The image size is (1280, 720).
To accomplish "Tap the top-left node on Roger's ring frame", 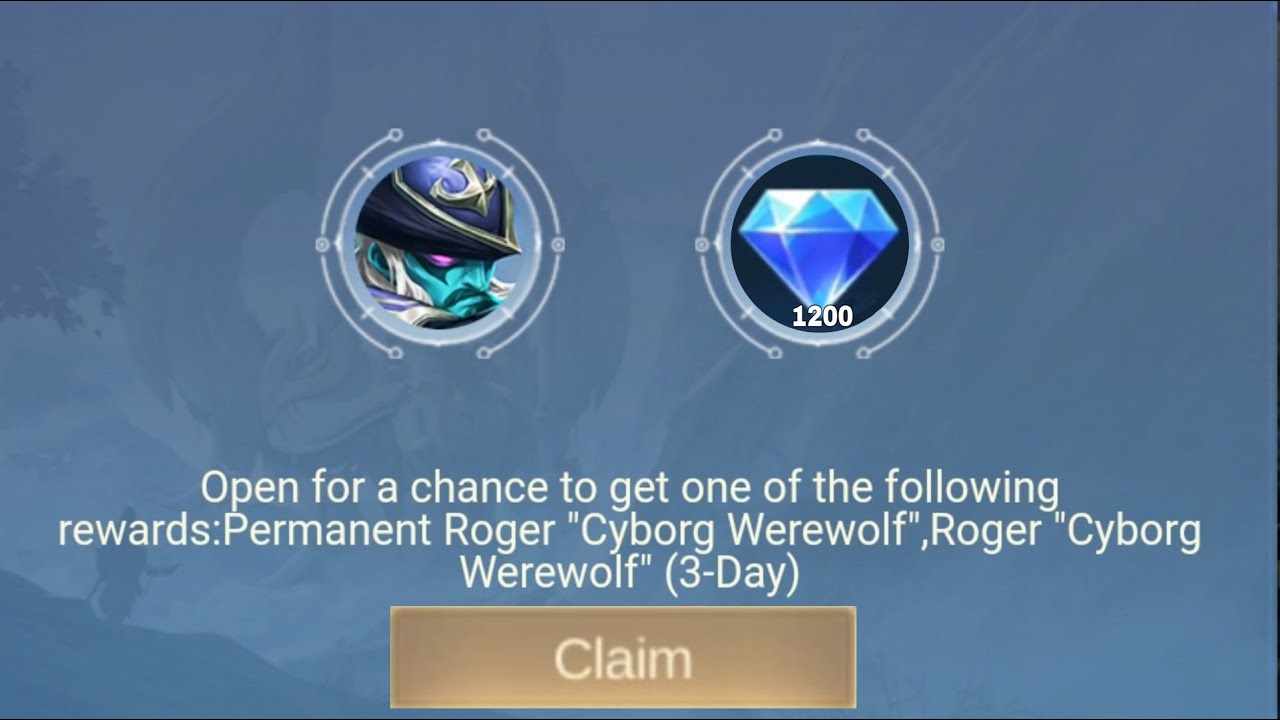I will point(395,134).
